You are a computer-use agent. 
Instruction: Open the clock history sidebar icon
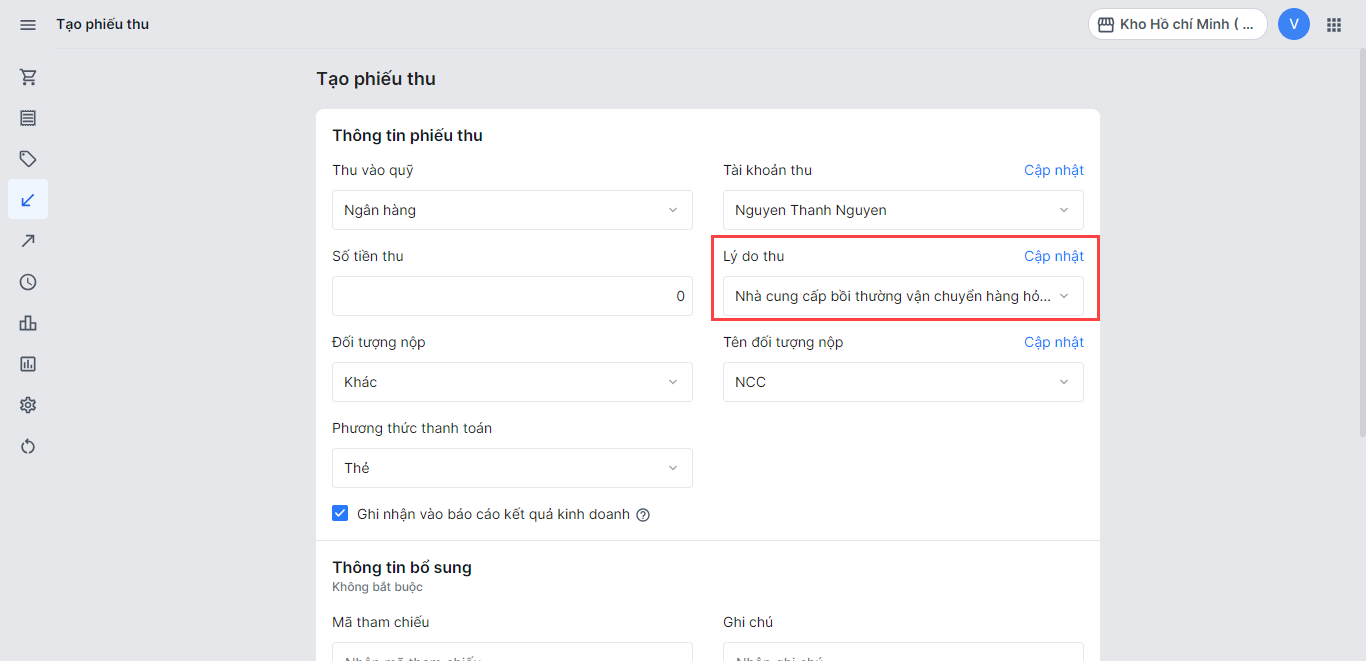28,282
